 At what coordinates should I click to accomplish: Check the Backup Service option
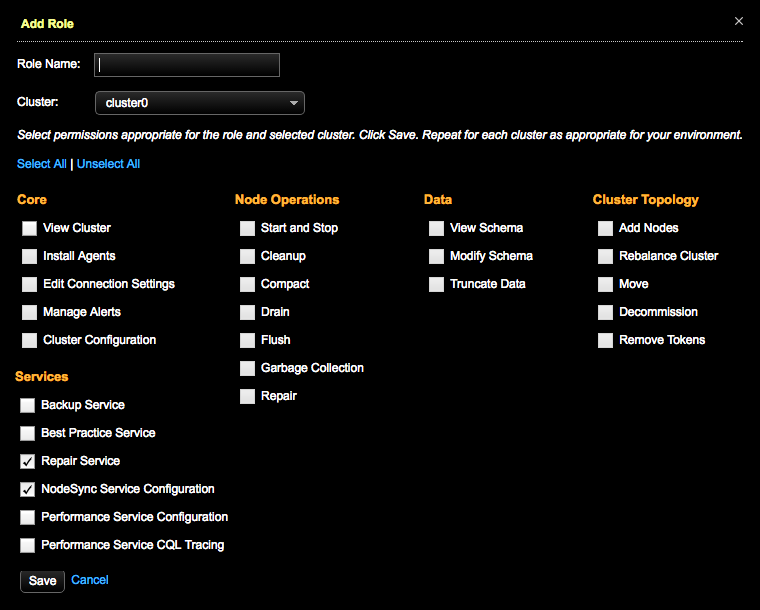(28, 406)
